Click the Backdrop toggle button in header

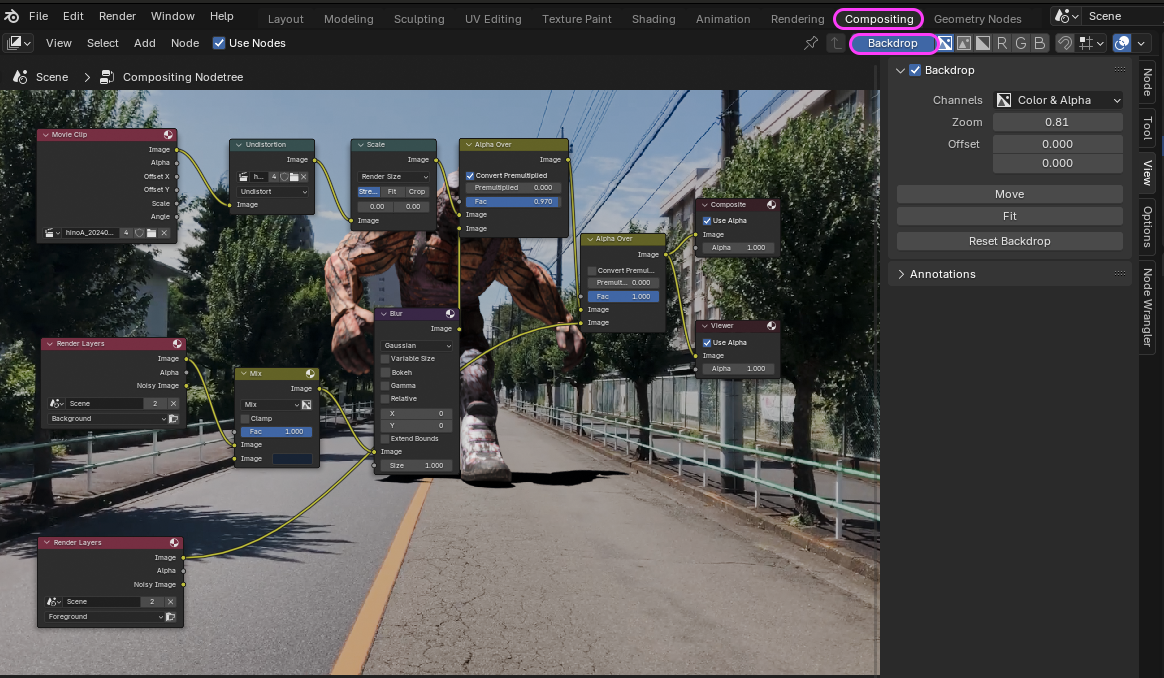click(x=892, y=43)
